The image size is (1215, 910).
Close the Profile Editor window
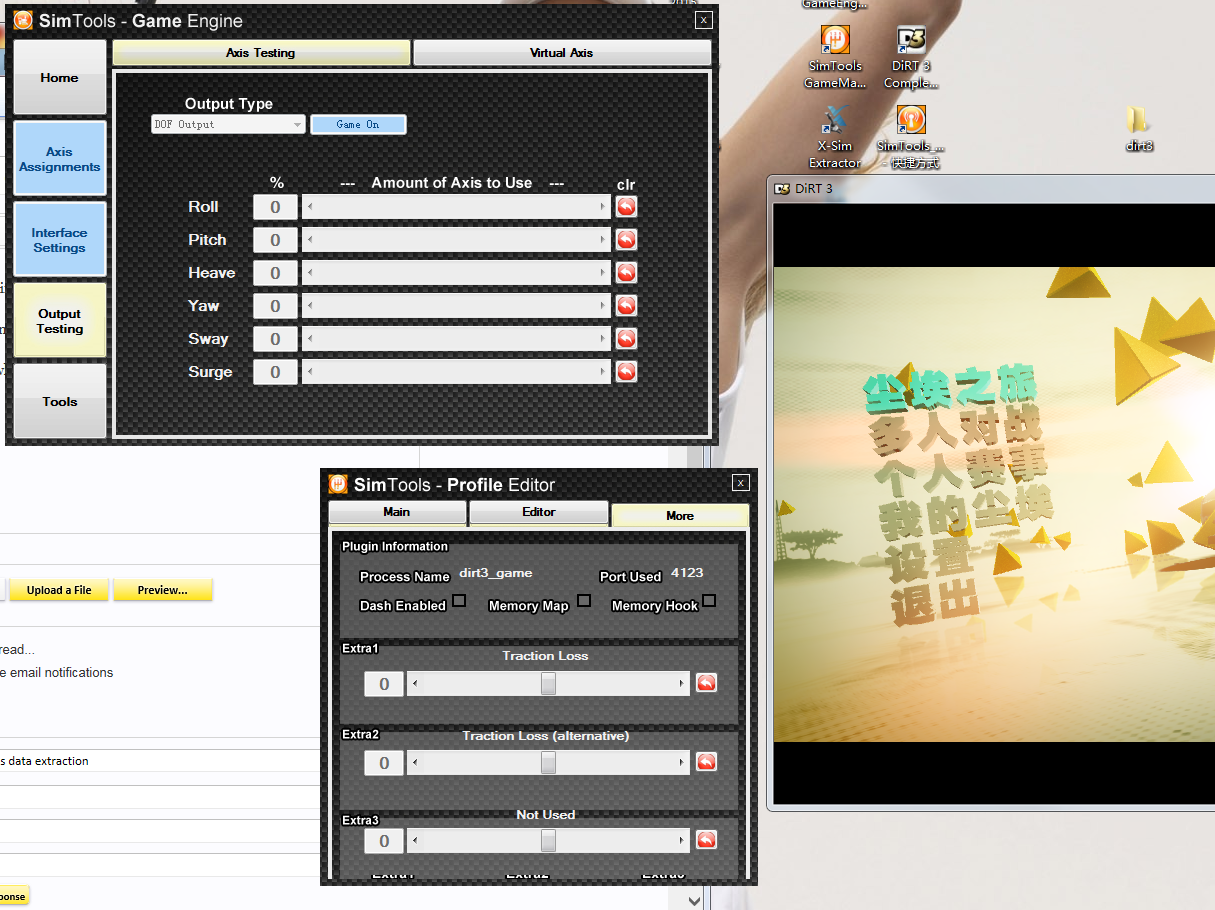[x=740, y=483]
